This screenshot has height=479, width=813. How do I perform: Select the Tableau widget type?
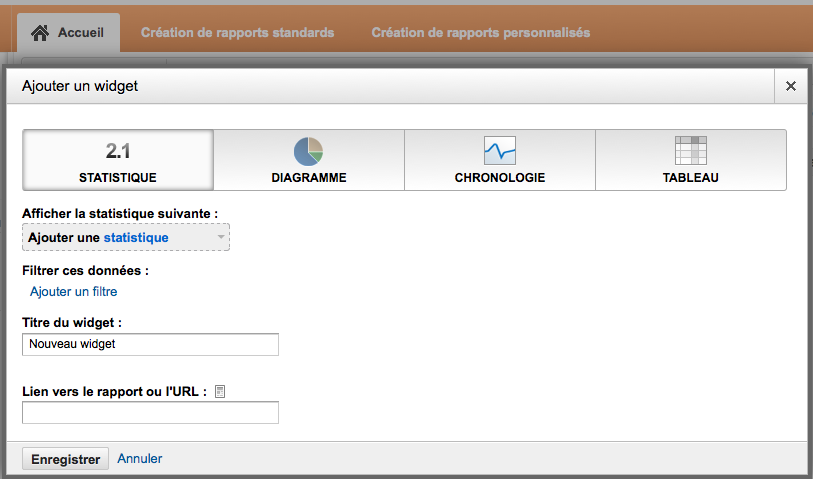tap(691, 160)
